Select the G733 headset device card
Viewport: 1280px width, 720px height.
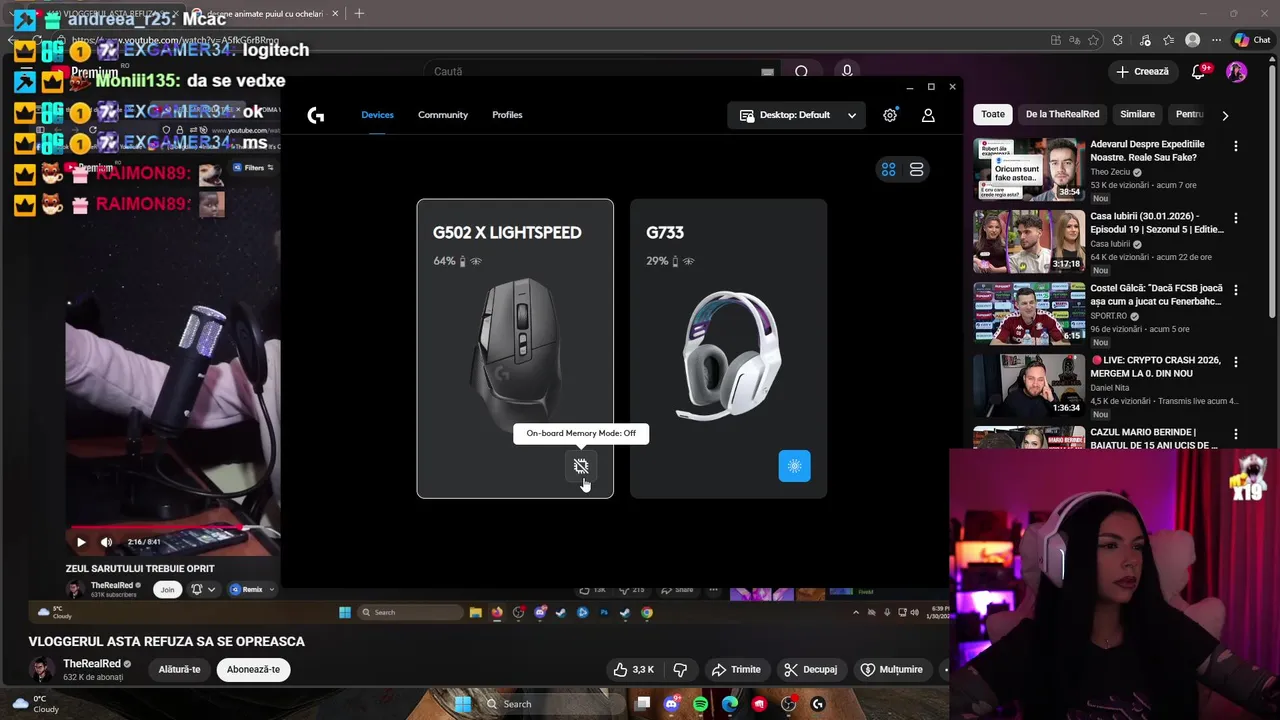click(x=728, y=348)
